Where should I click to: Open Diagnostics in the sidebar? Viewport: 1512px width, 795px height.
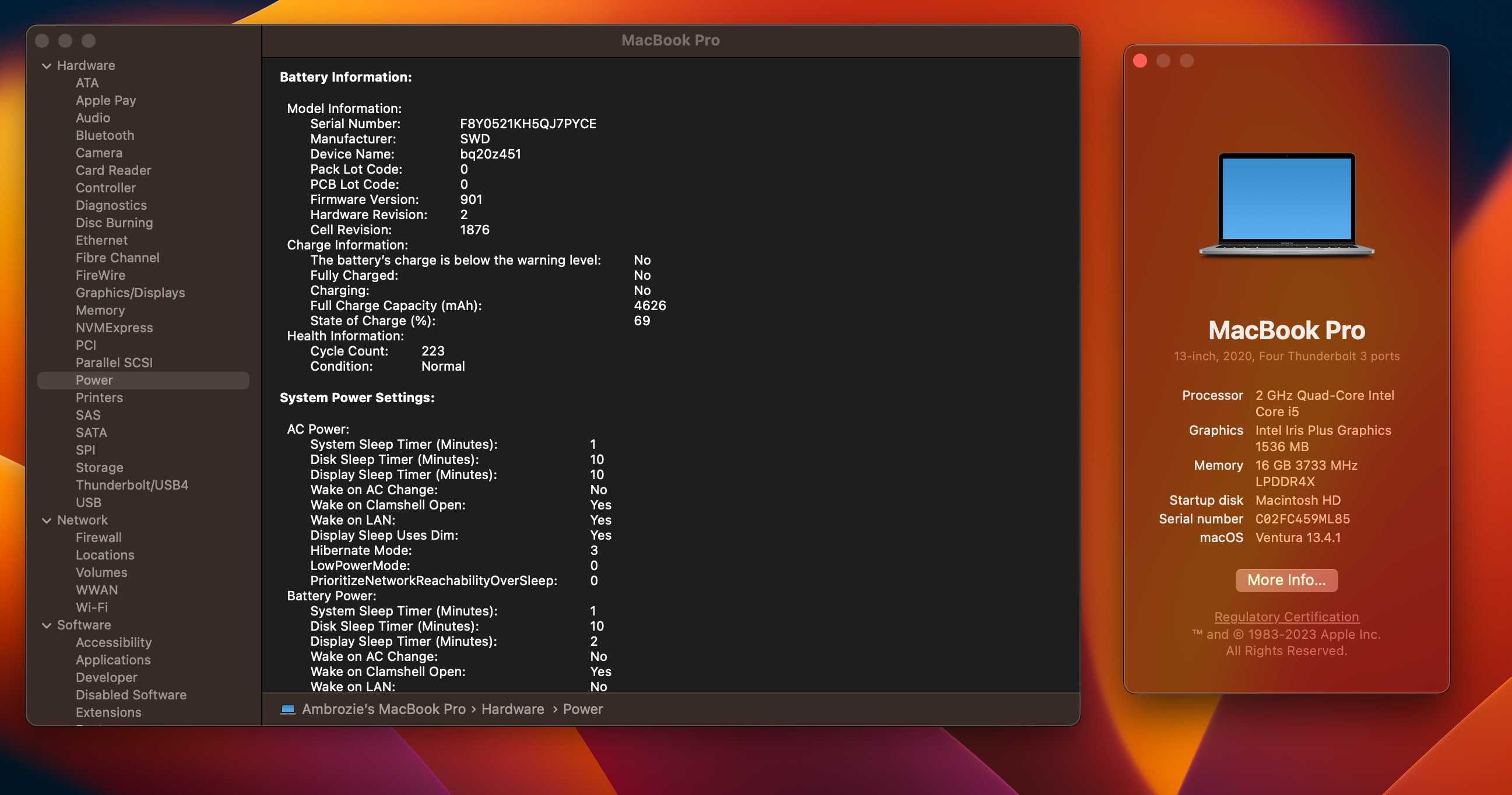pos(111,205)
